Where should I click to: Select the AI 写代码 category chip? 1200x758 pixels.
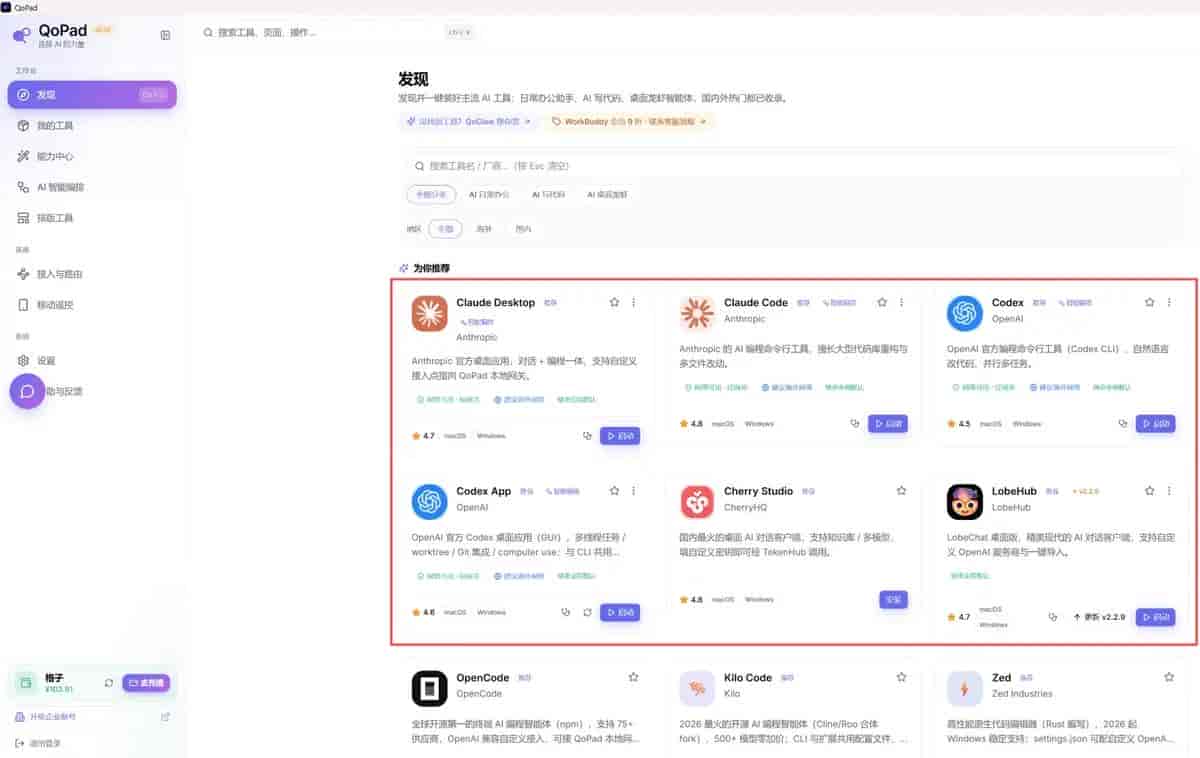click(x=548, y=195)
